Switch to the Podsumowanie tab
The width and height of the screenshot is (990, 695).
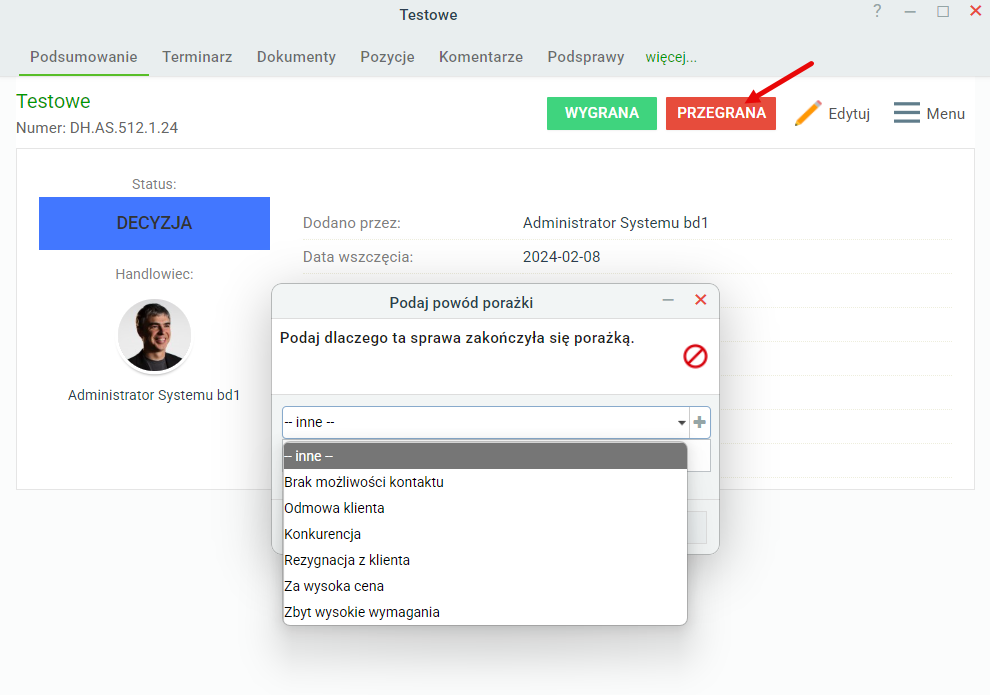point(84,57)
